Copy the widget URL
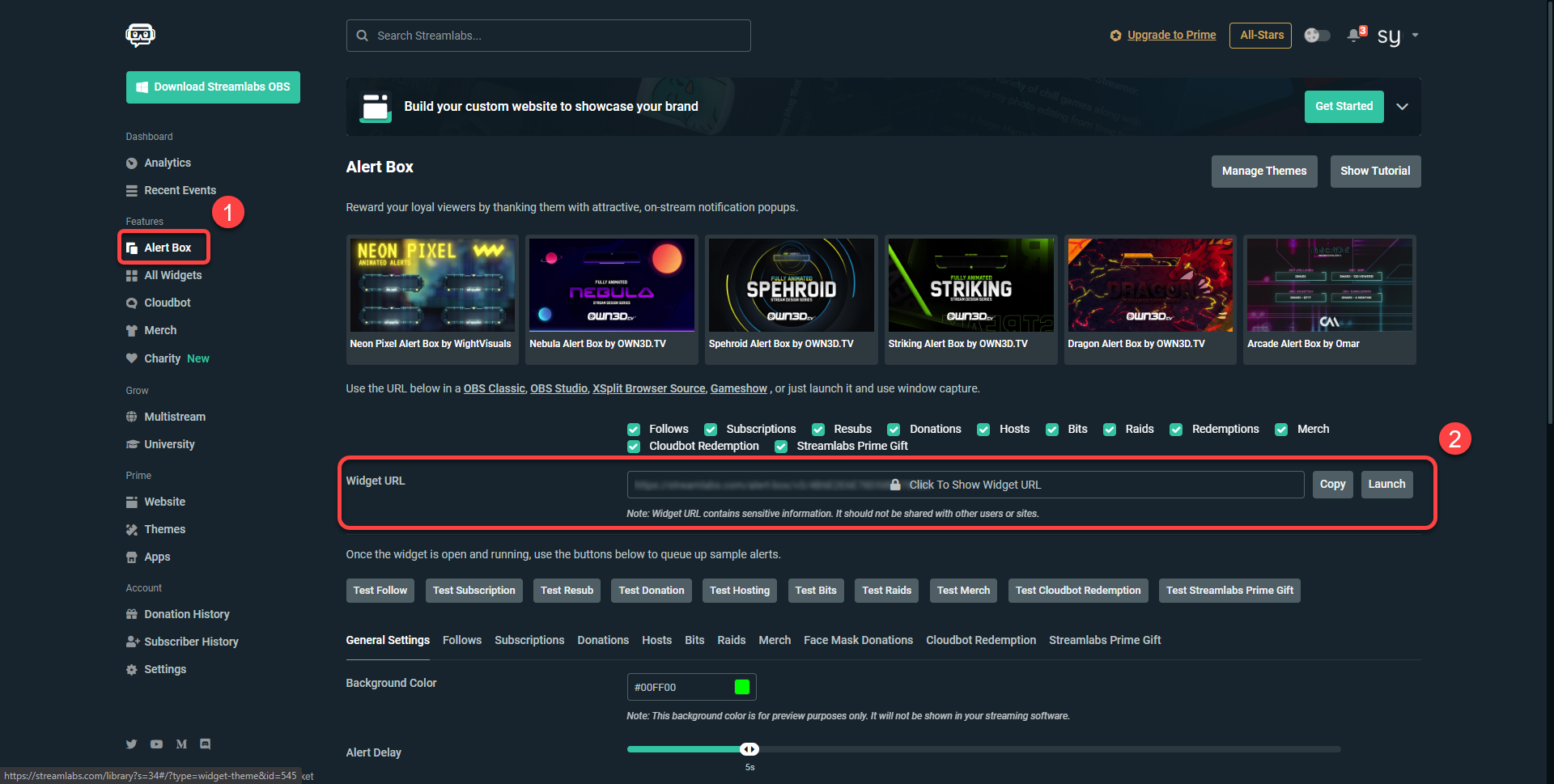Screen dimensions: 1554x784 coord(1332,485)
